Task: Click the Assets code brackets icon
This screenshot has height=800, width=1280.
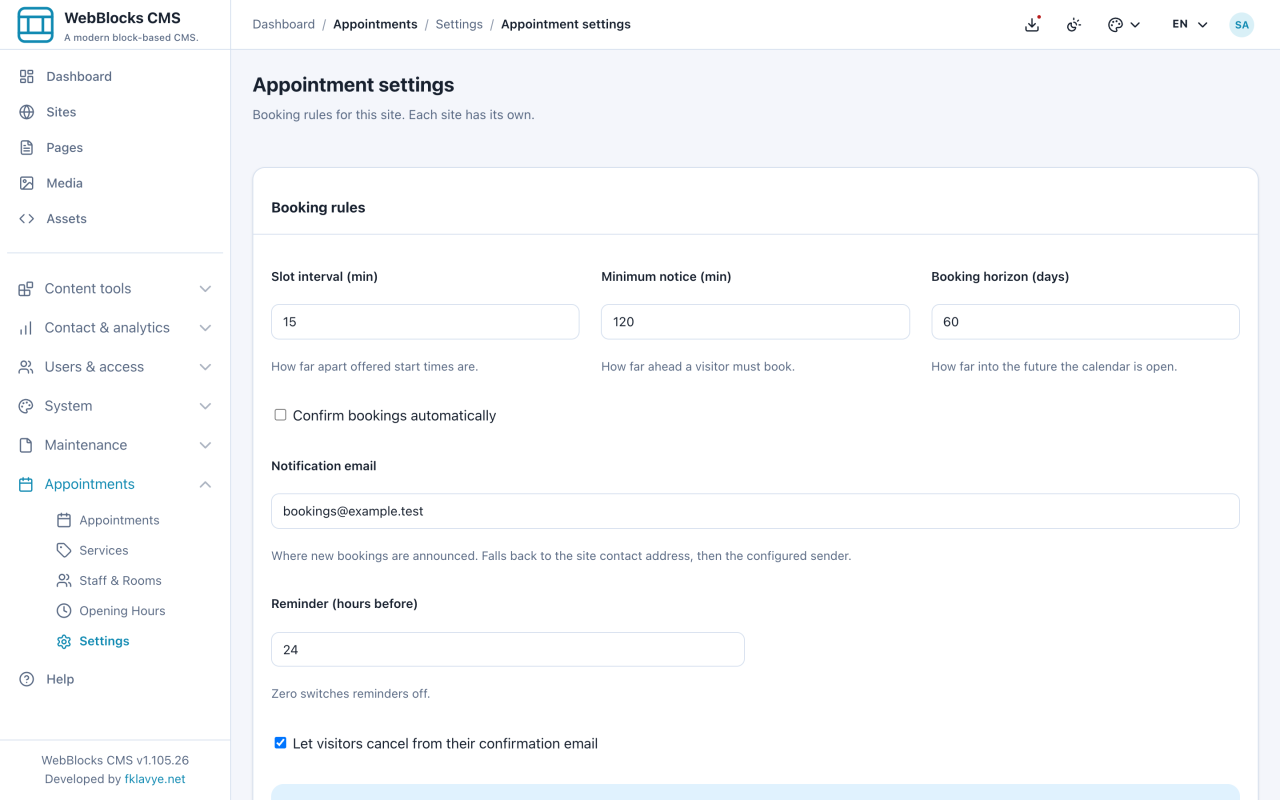Action: [x=27, y=219]
